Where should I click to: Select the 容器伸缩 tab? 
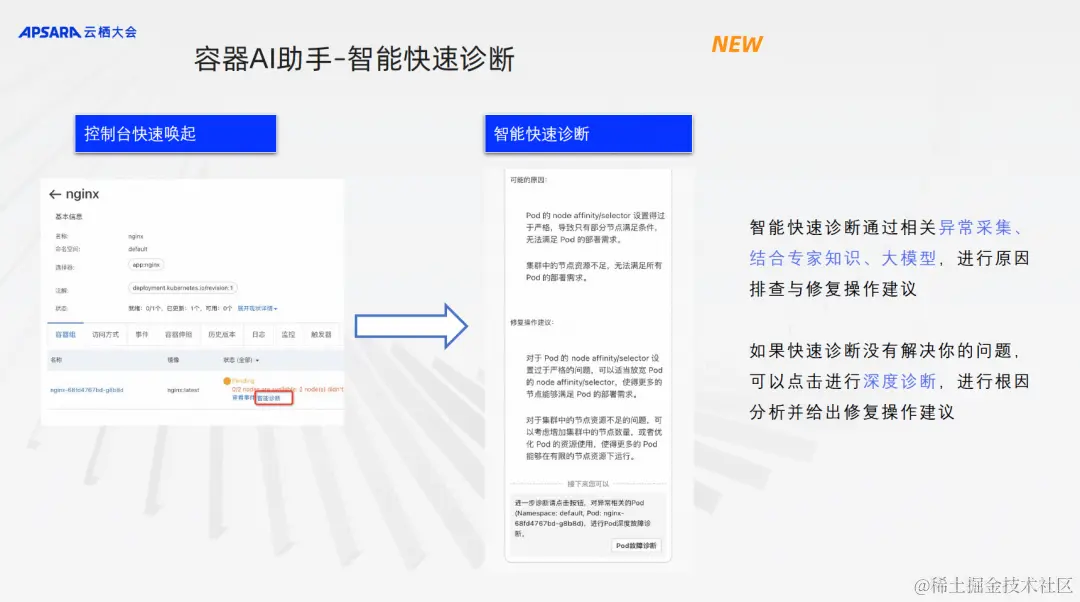coord(179,334)
